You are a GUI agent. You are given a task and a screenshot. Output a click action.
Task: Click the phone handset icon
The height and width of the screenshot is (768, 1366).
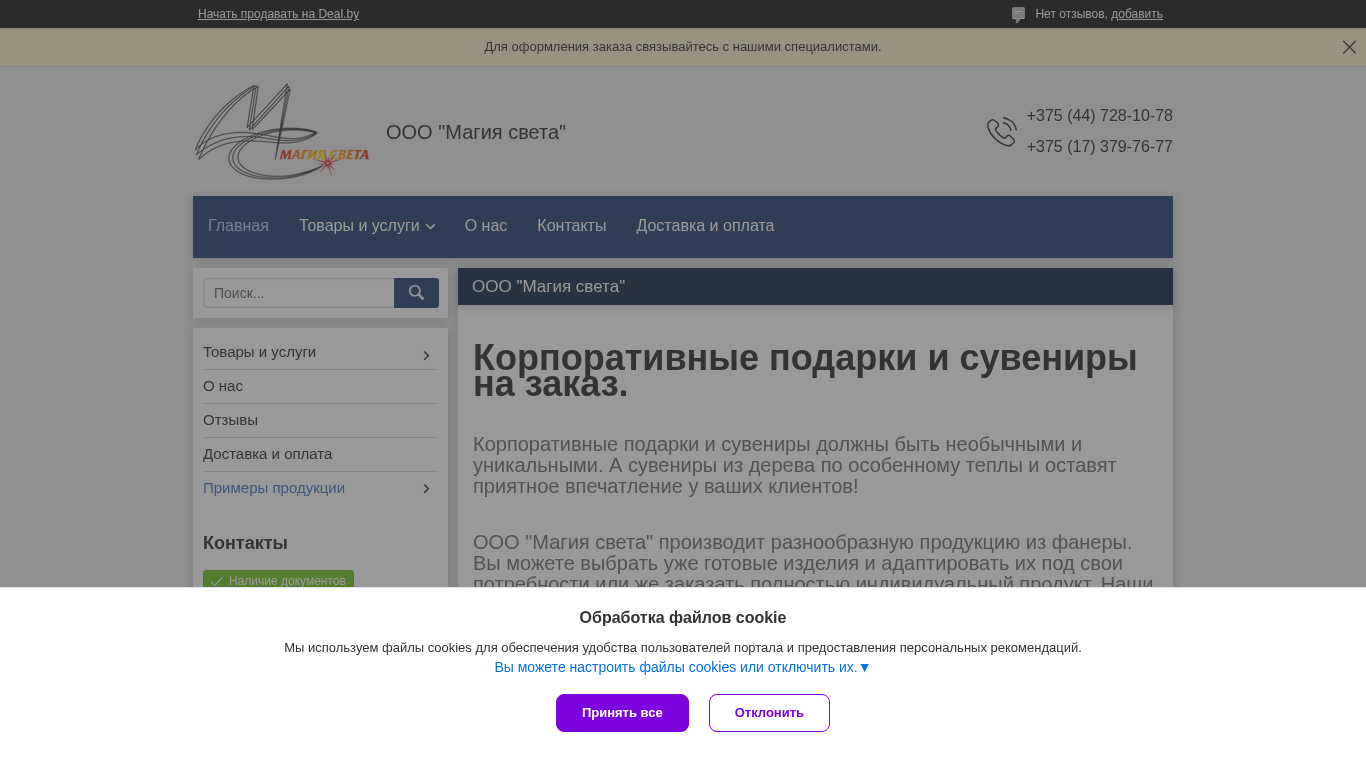(1001, 132)
